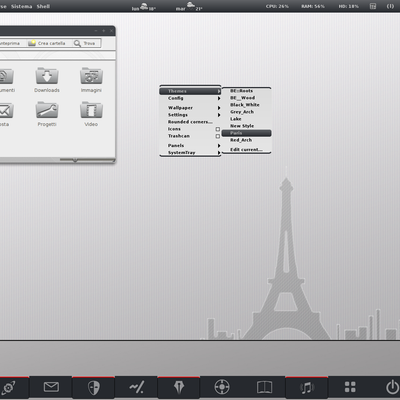The height and width of the screenshot is (400, 400).
Task: Toggle the Icons checkbox in menu
Action: [218, 129]
